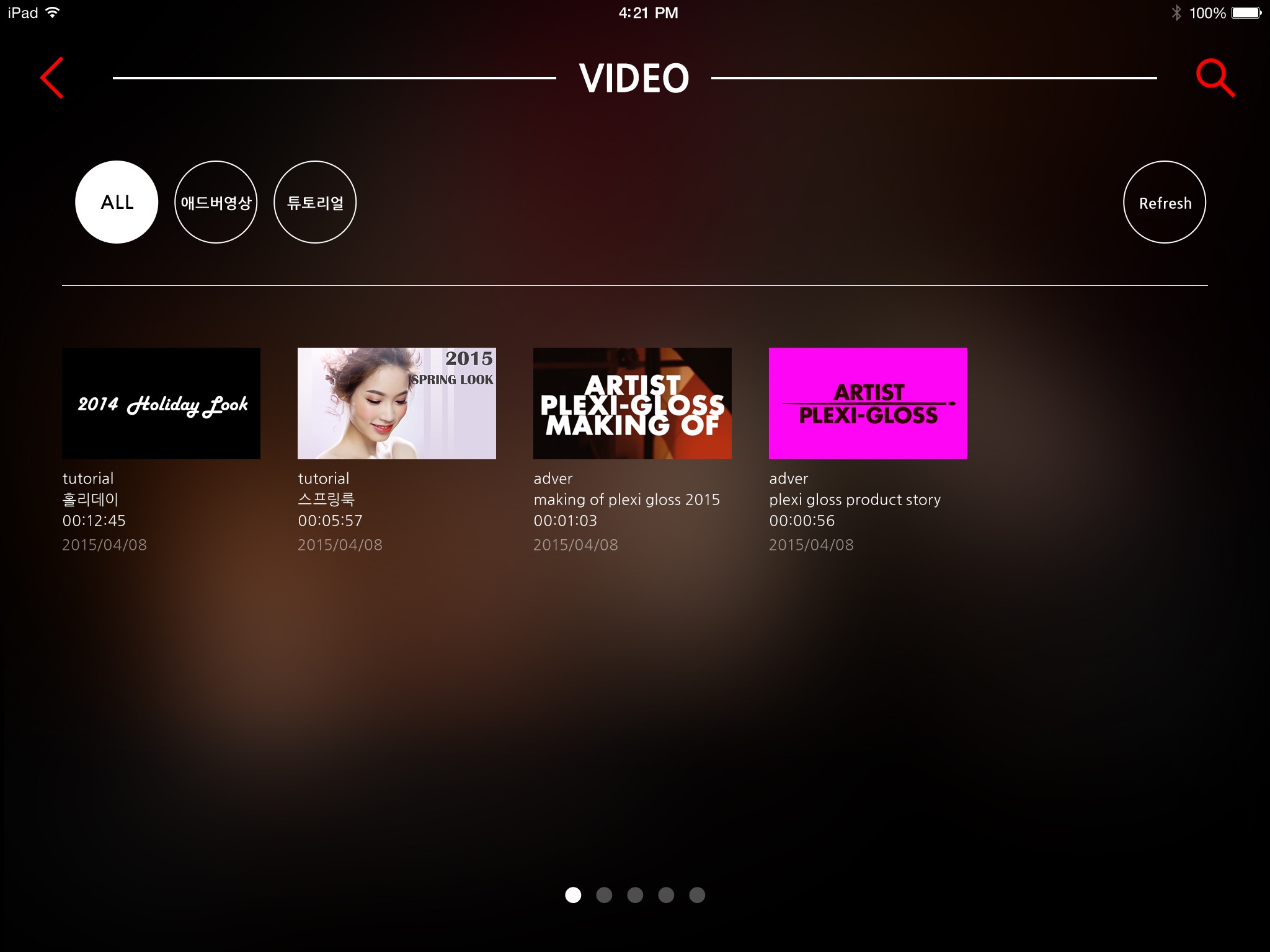The image size is (1270, 952).
Task: Open the plexi gloss product story advert
Action: 867,403
